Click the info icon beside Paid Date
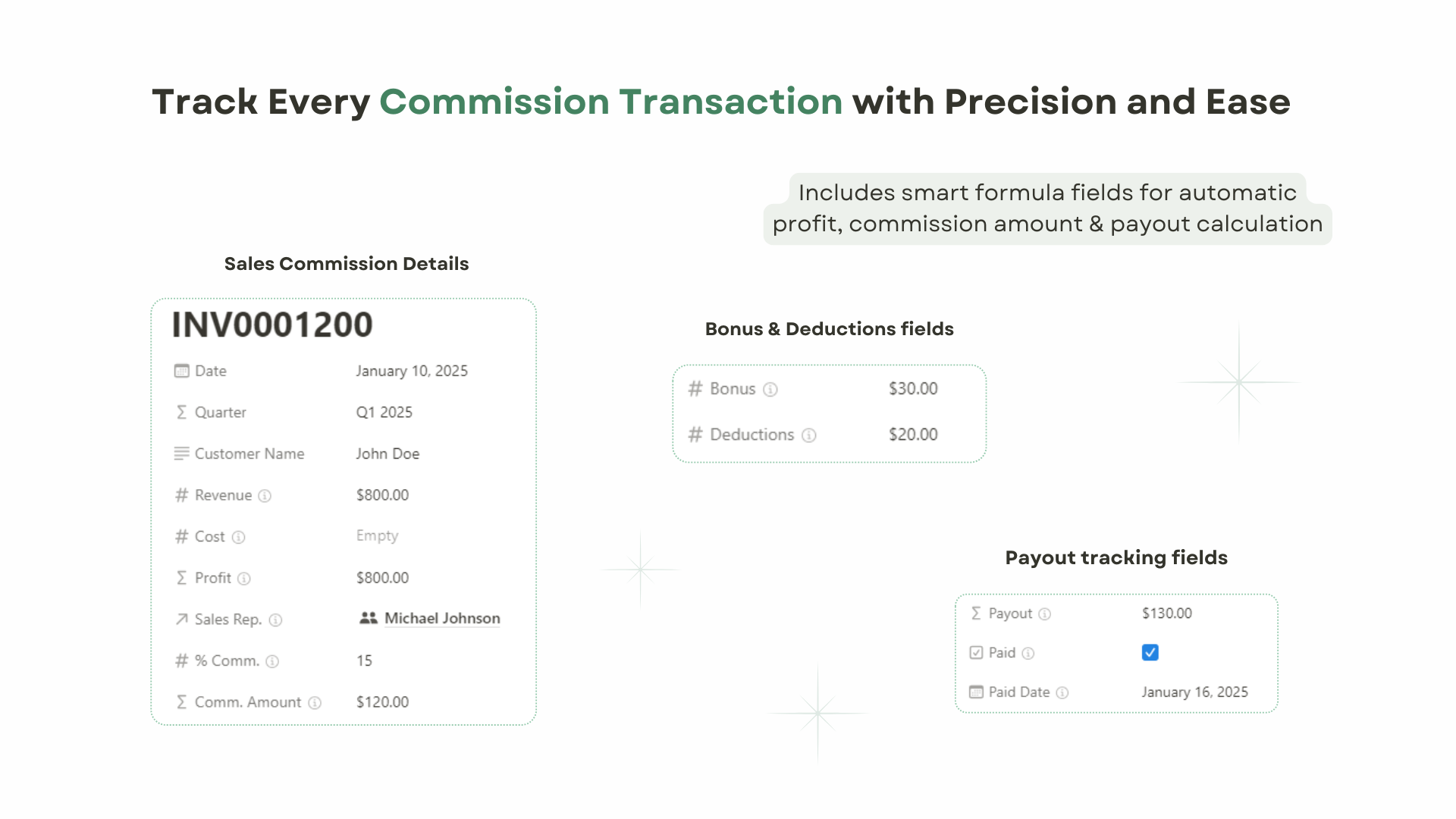 tap(1062, 692)
